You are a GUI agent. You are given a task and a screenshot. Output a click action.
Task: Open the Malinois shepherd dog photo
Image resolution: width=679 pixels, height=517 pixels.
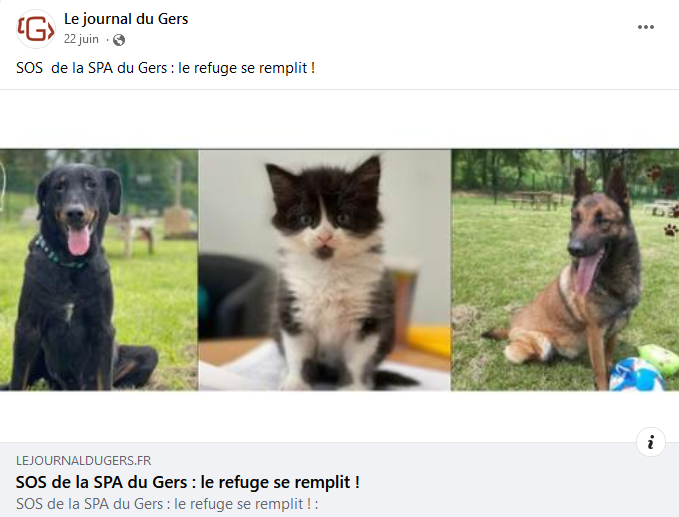click(565, 270)
